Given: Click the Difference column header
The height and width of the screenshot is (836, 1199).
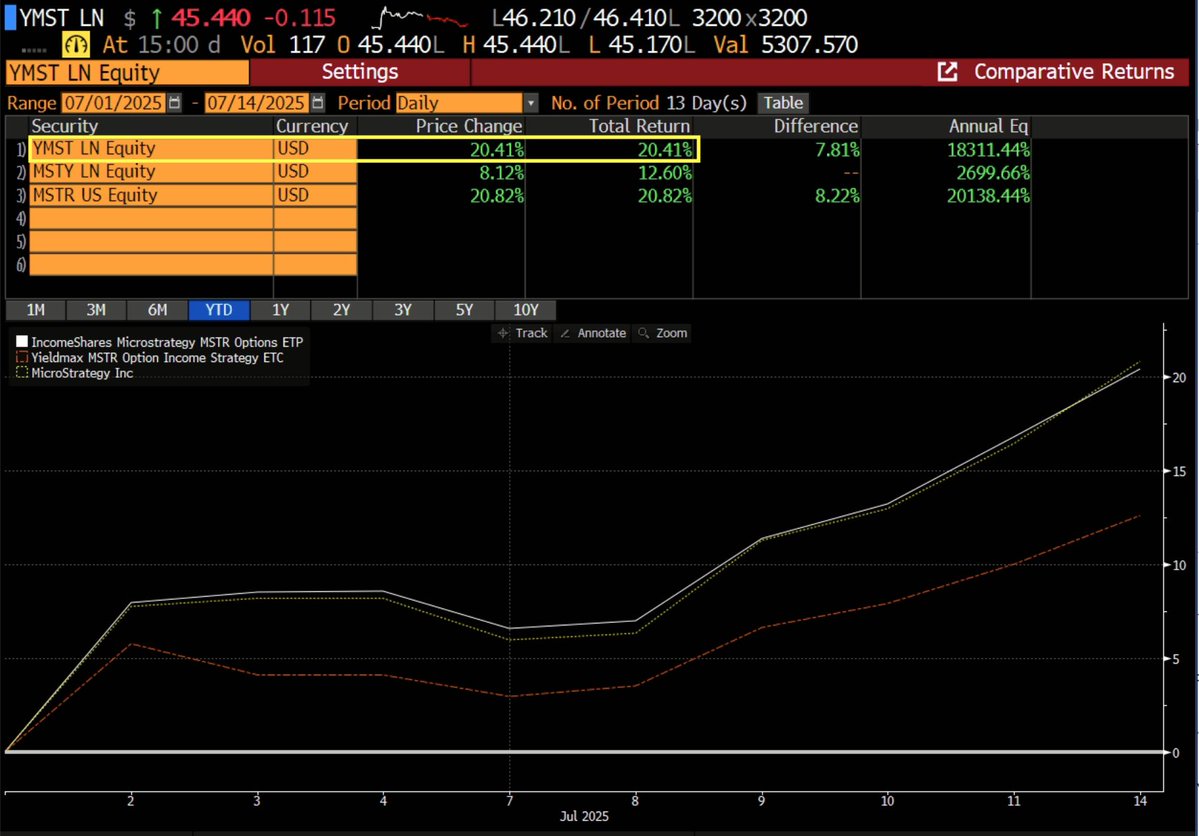Looking at the screenshot, I should click(x=815, y=126).
